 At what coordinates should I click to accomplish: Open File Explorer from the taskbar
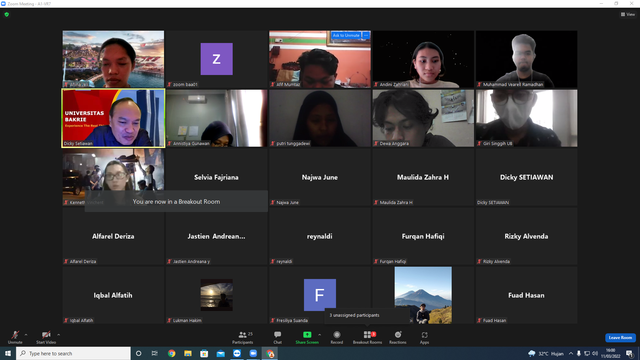pos(188,353)
